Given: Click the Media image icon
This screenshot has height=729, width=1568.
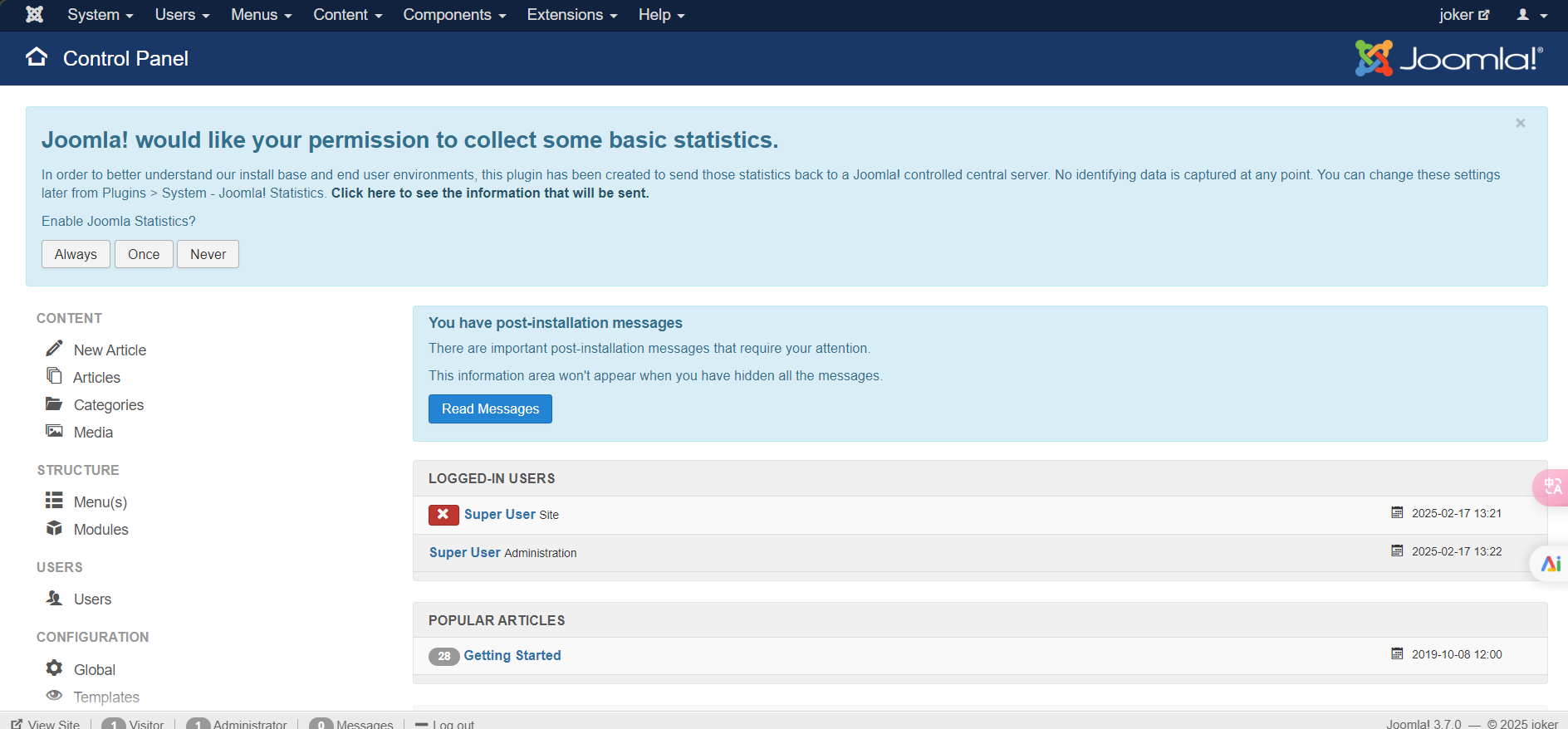Looking at the screenshot, I should 54,431.
